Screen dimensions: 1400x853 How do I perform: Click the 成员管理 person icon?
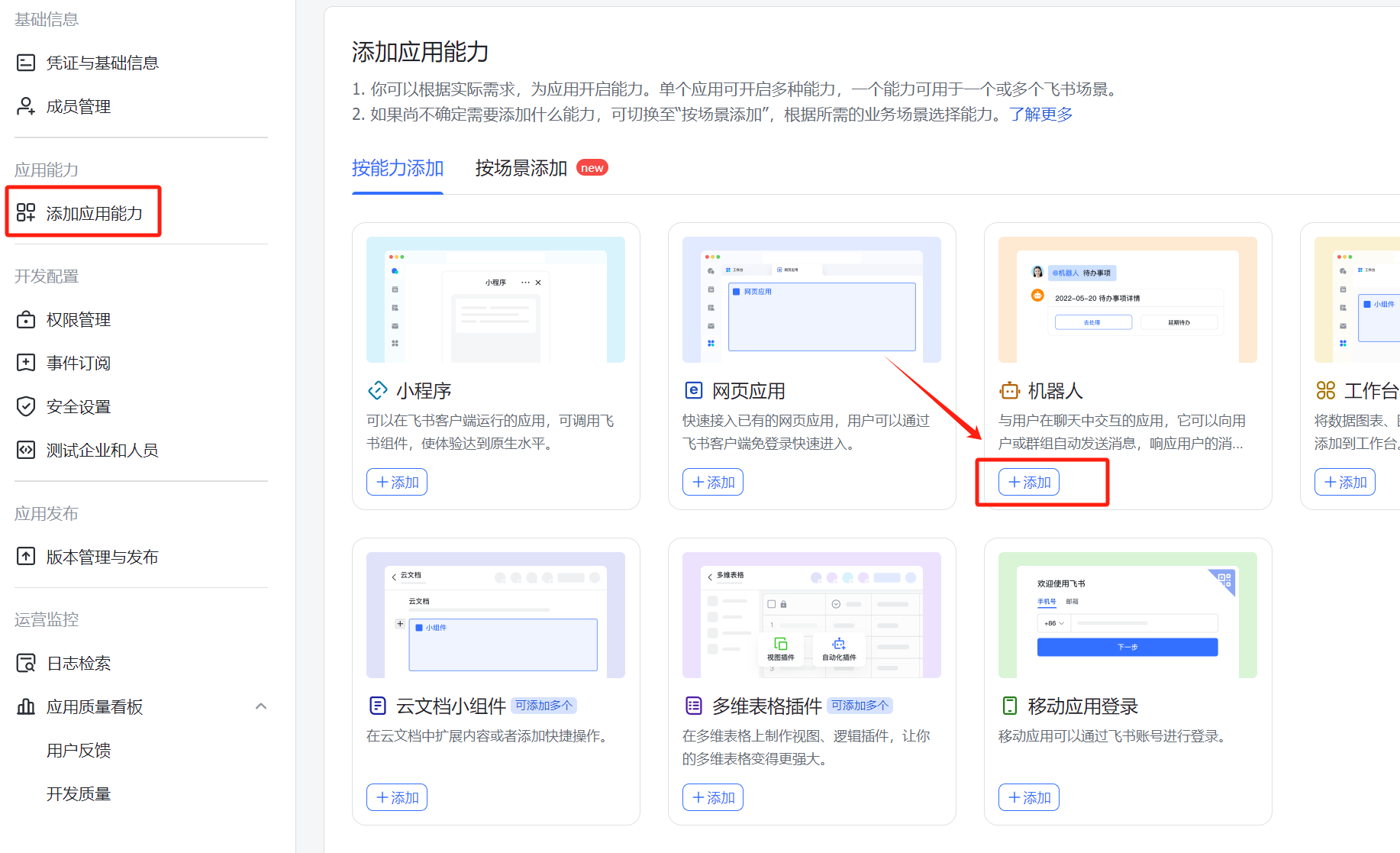click(x=26, y=106)
